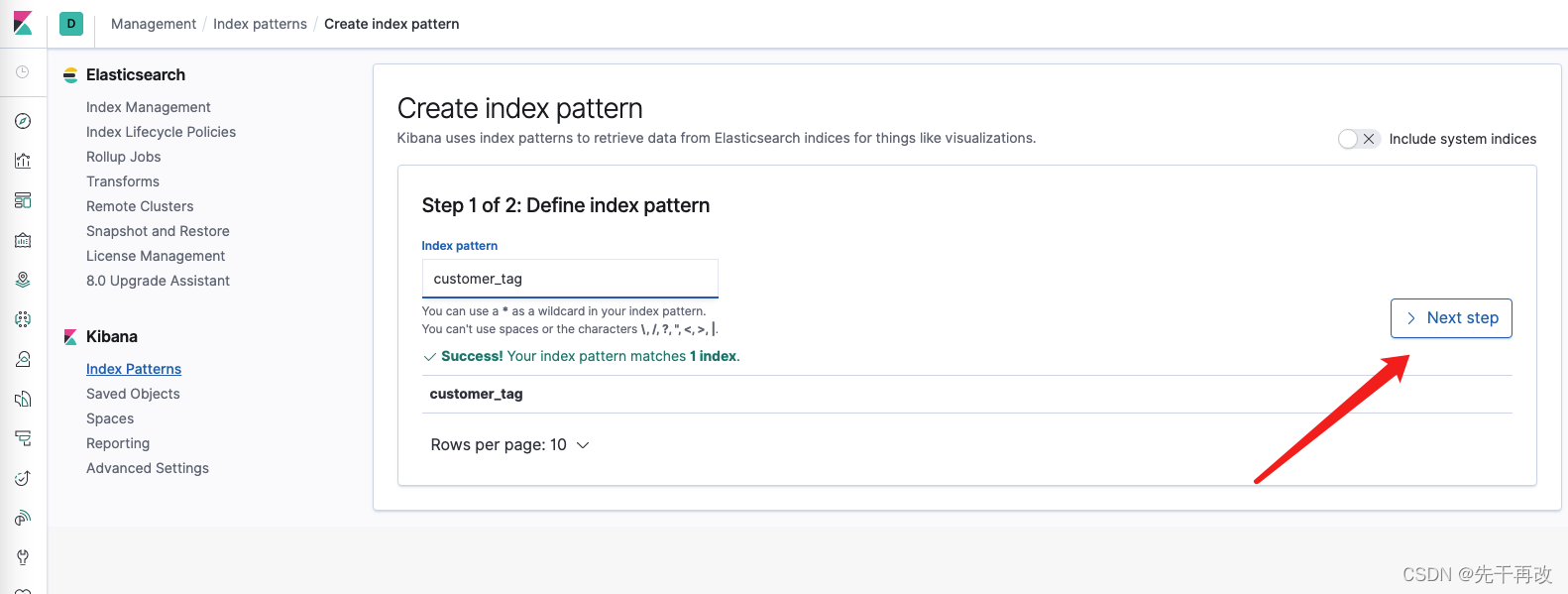Open Maps icon in sidebar
This screenshot has height=594, width=1568.
[23, 280]
